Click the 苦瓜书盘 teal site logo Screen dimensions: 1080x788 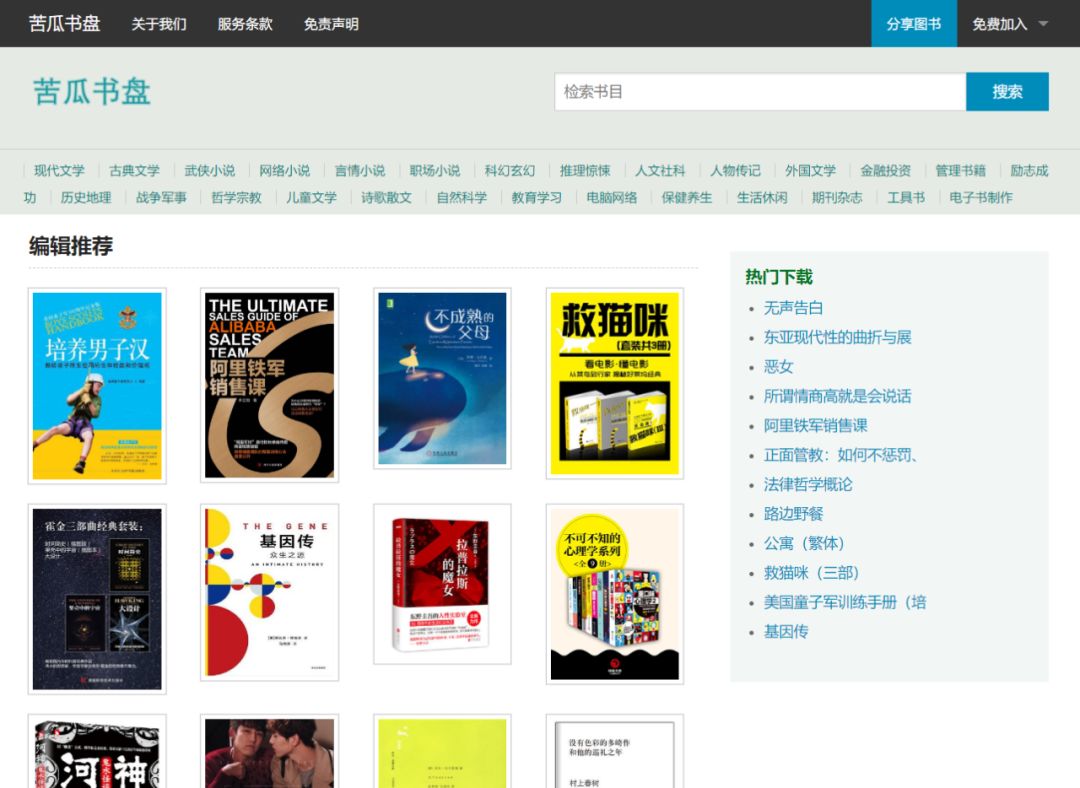[92, 91]
